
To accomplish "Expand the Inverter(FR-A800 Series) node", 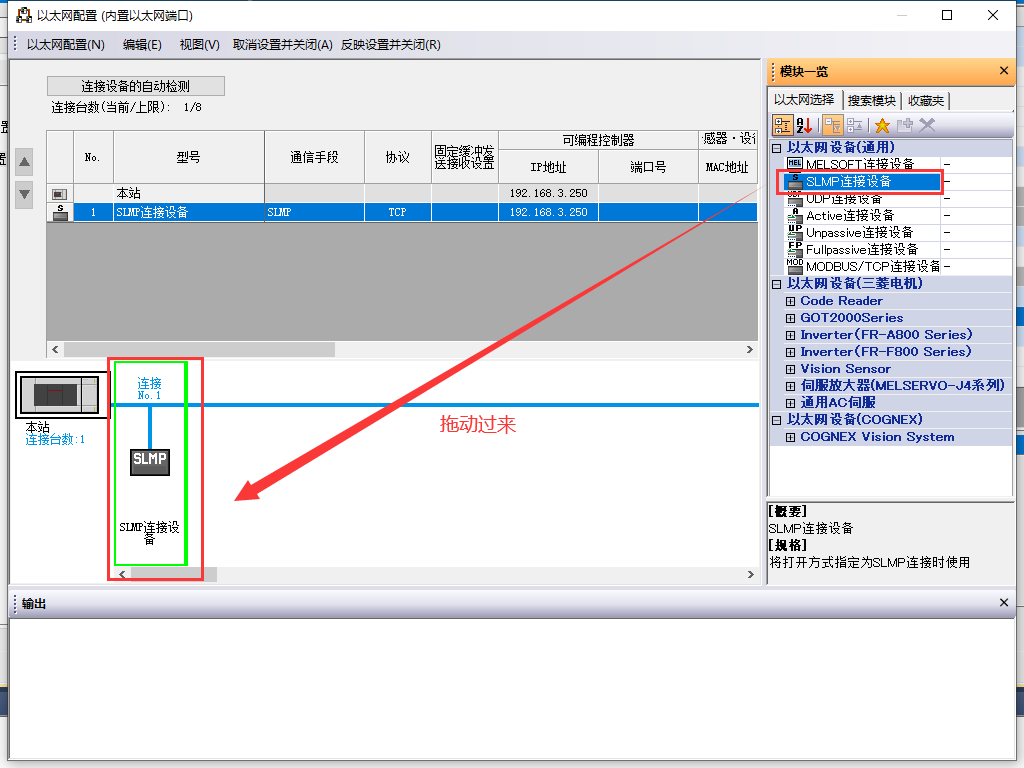I will click(x=790, y=335).
